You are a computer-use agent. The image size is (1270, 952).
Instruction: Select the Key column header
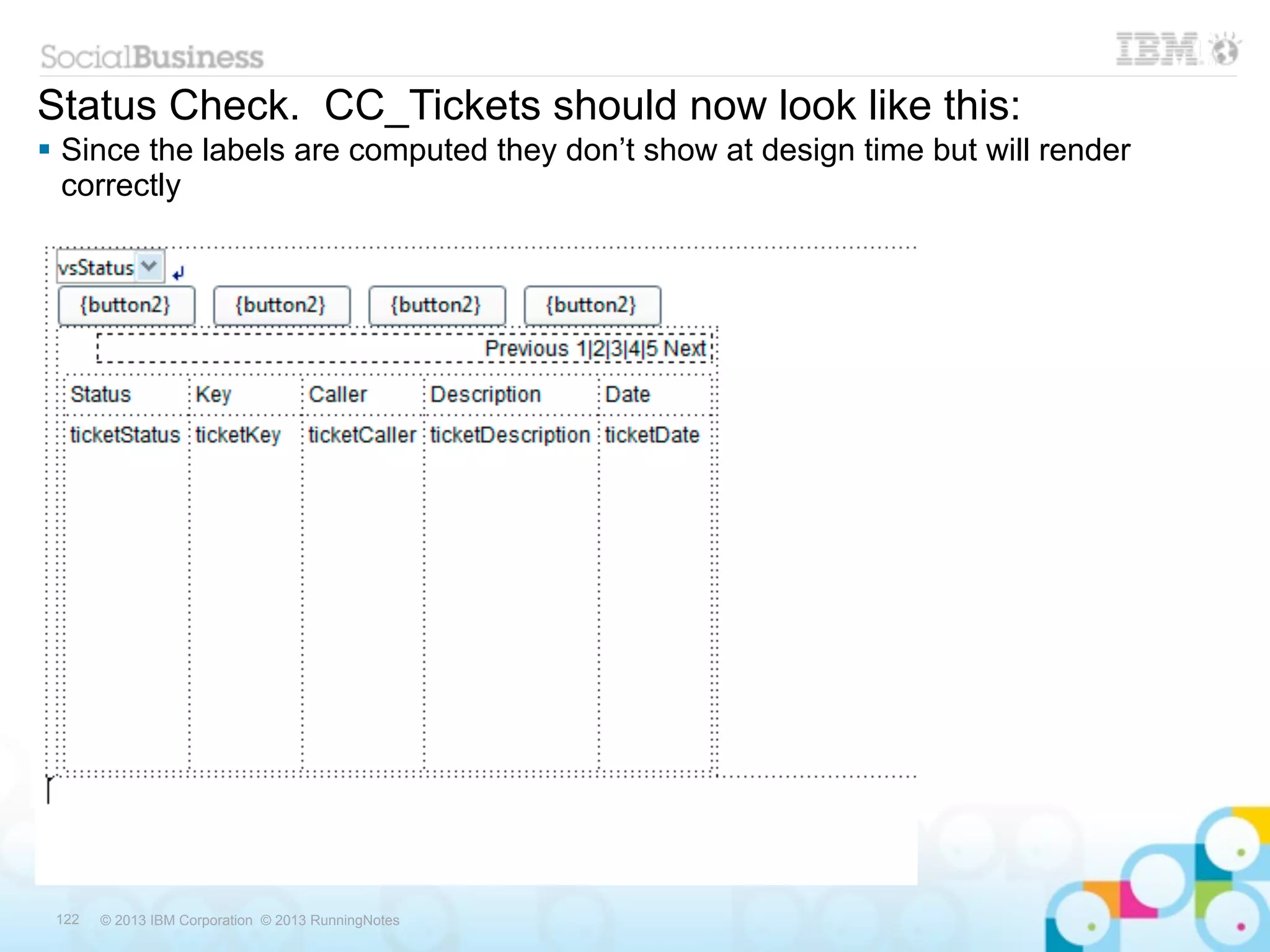tap(213, 394)
